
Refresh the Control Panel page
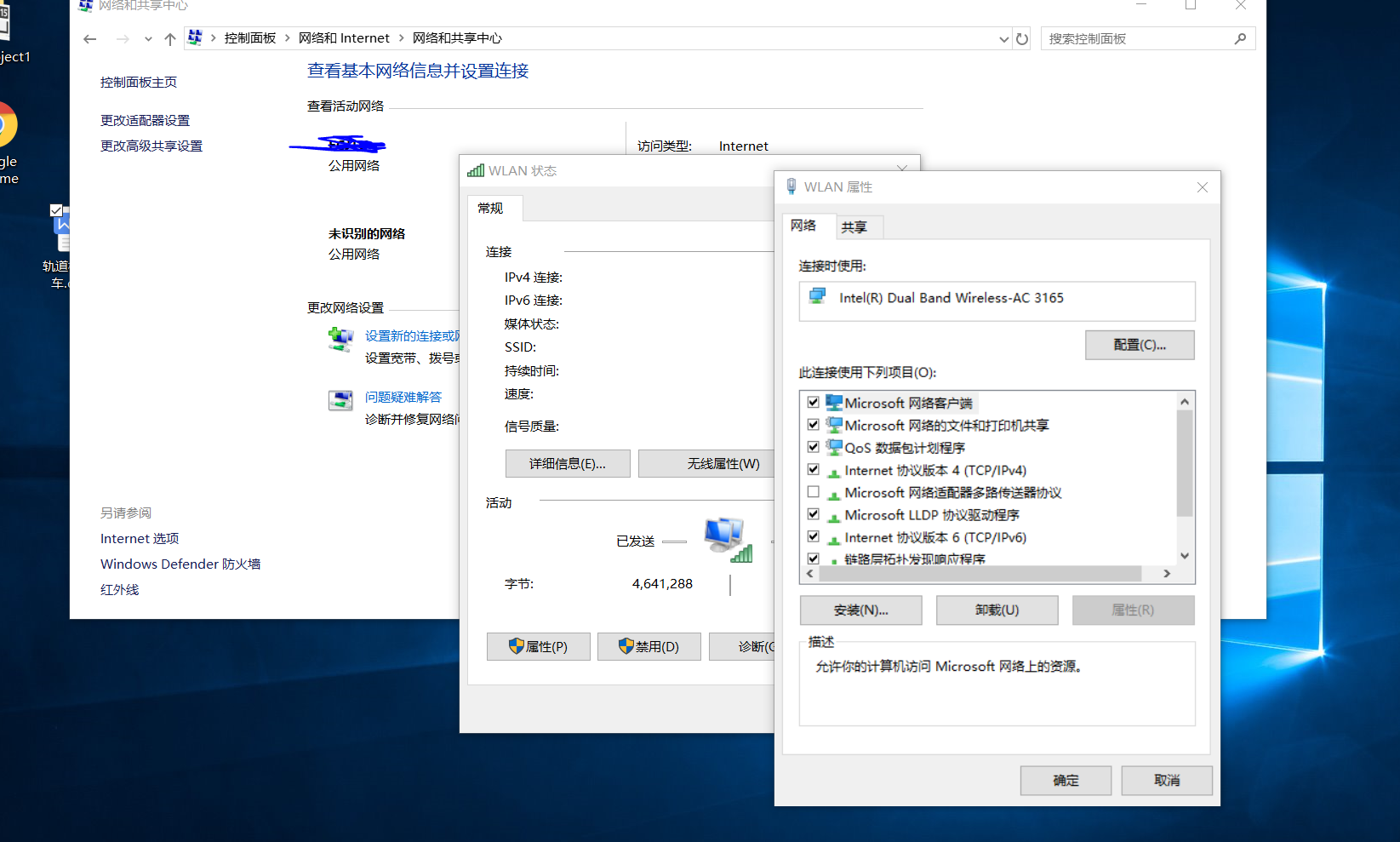point(1022,39)
